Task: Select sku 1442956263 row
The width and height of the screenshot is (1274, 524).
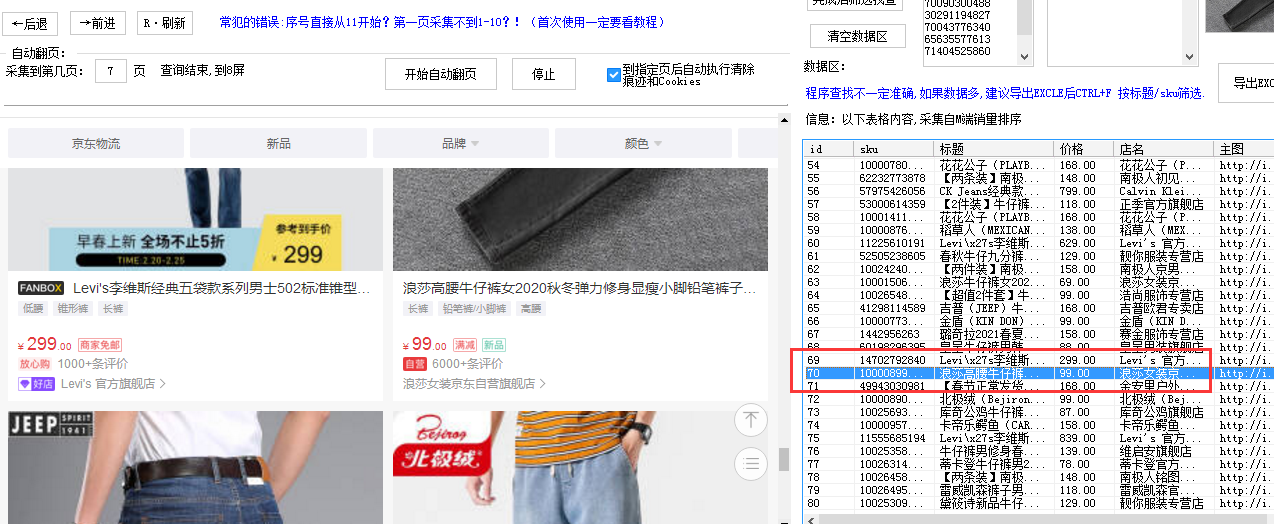Action: 1038,334
